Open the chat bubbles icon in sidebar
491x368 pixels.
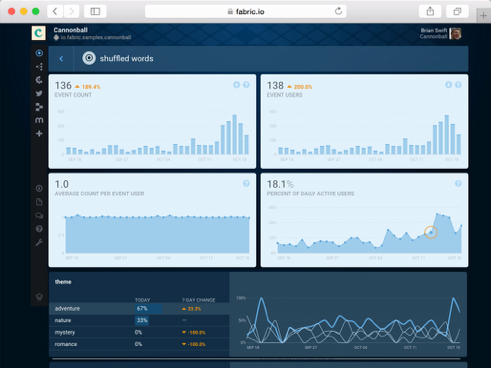click(x=39, y=215)
